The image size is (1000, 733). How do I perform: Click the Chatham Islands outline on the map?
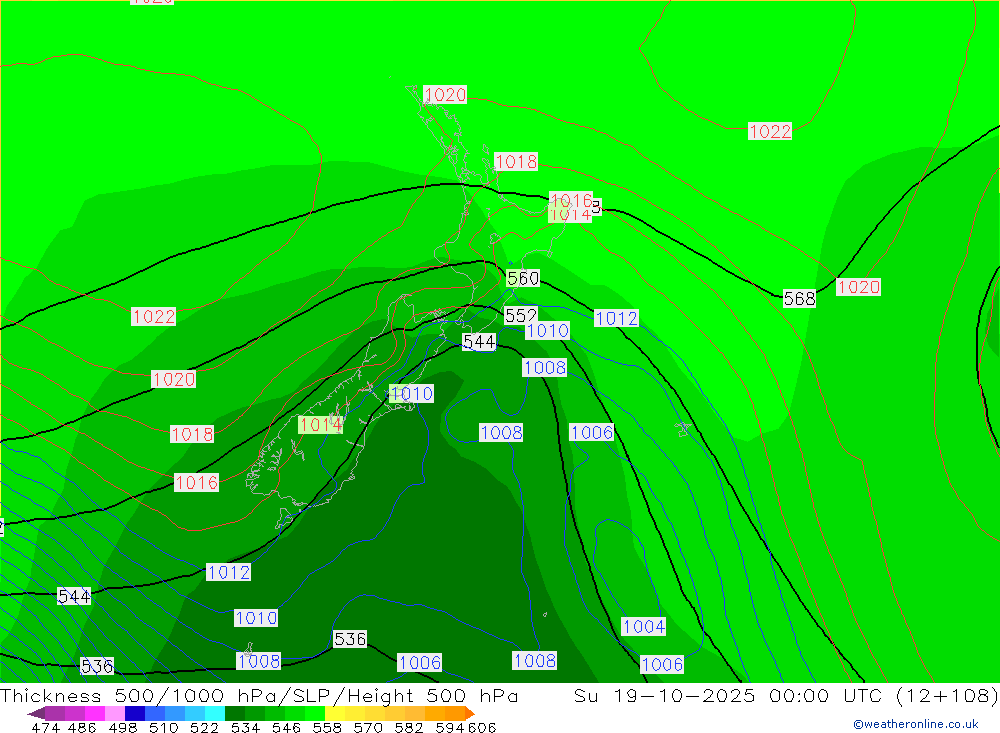684,429
